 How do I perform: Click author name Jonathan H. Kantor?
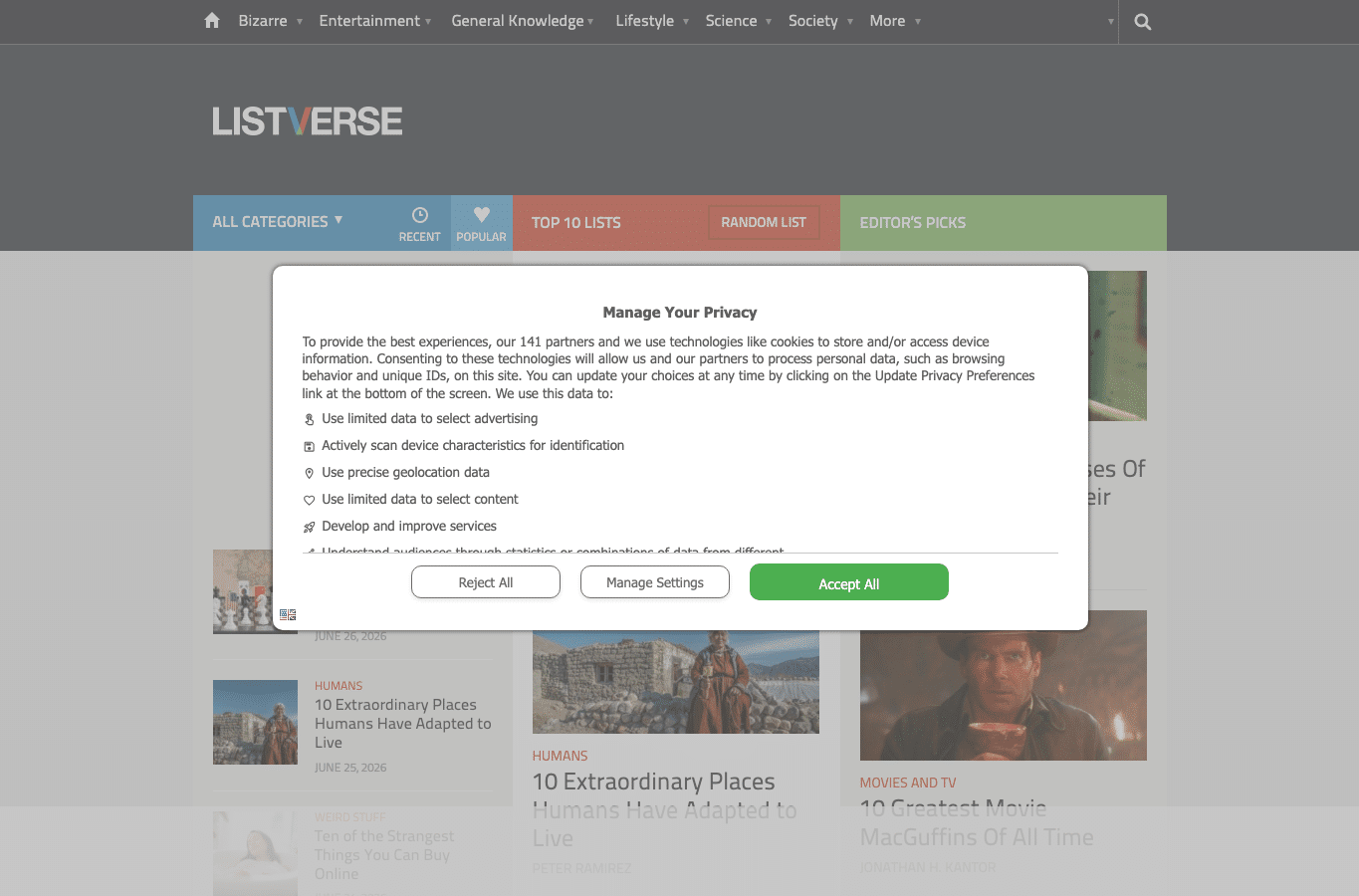coord(928,868)
